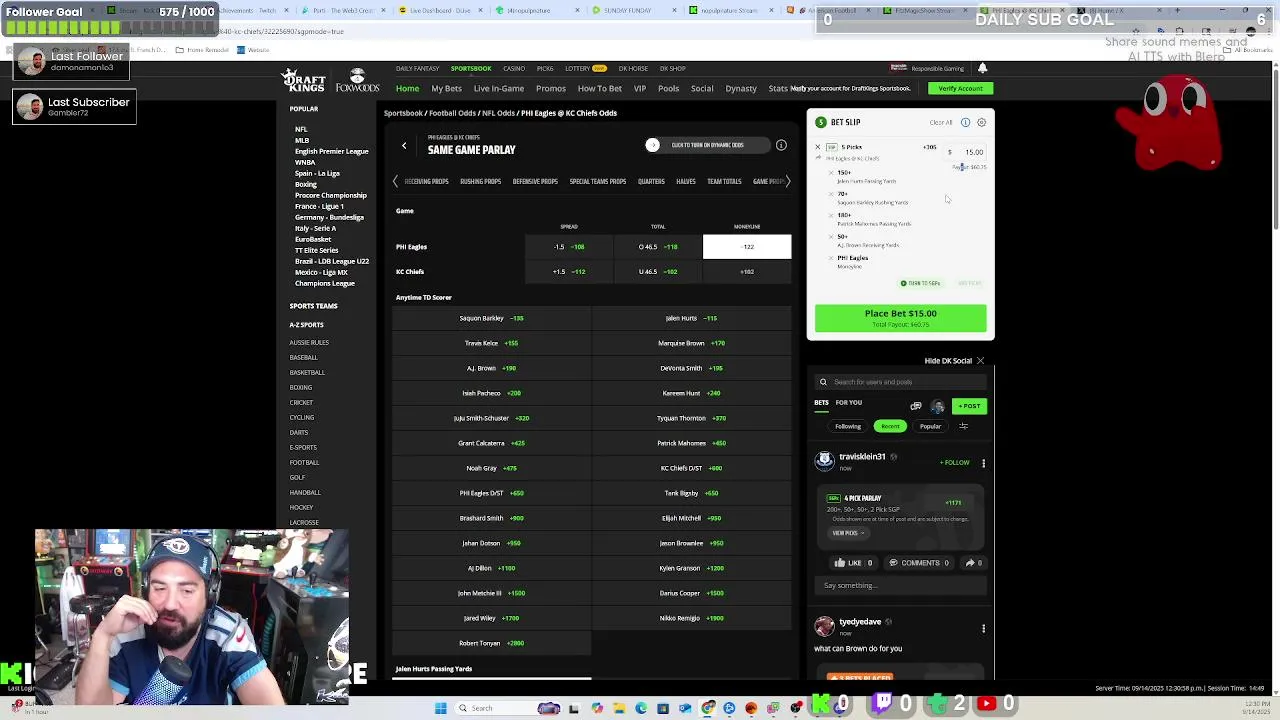
Task: Open Defensive Props tab
Action: (x=535, y=182)
